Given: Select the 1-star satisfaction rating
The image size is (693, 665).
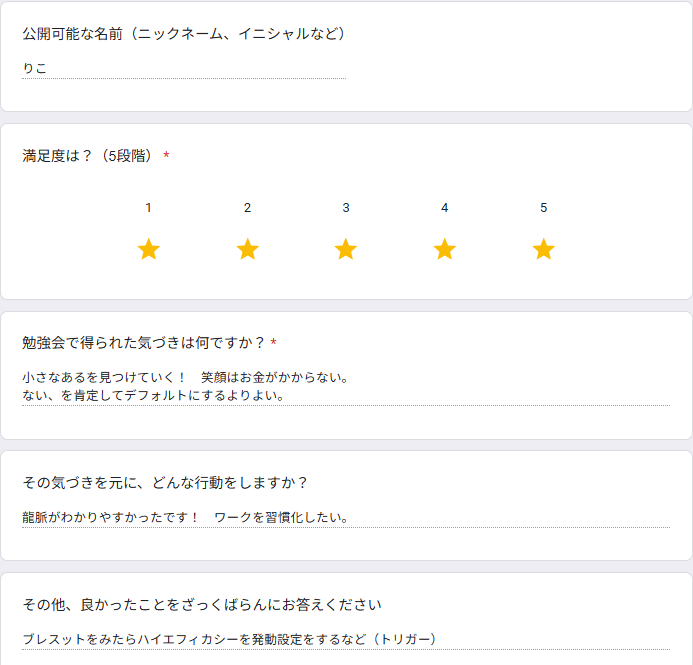Looking at the screenshot, I should tap(148, 249).
